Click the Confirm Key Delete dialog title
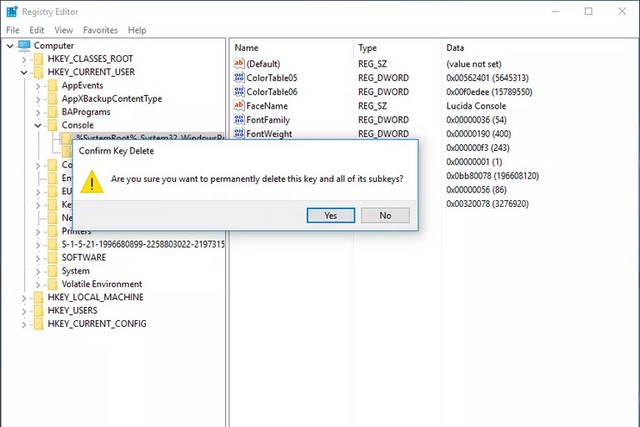 click(x=116, y=151)
